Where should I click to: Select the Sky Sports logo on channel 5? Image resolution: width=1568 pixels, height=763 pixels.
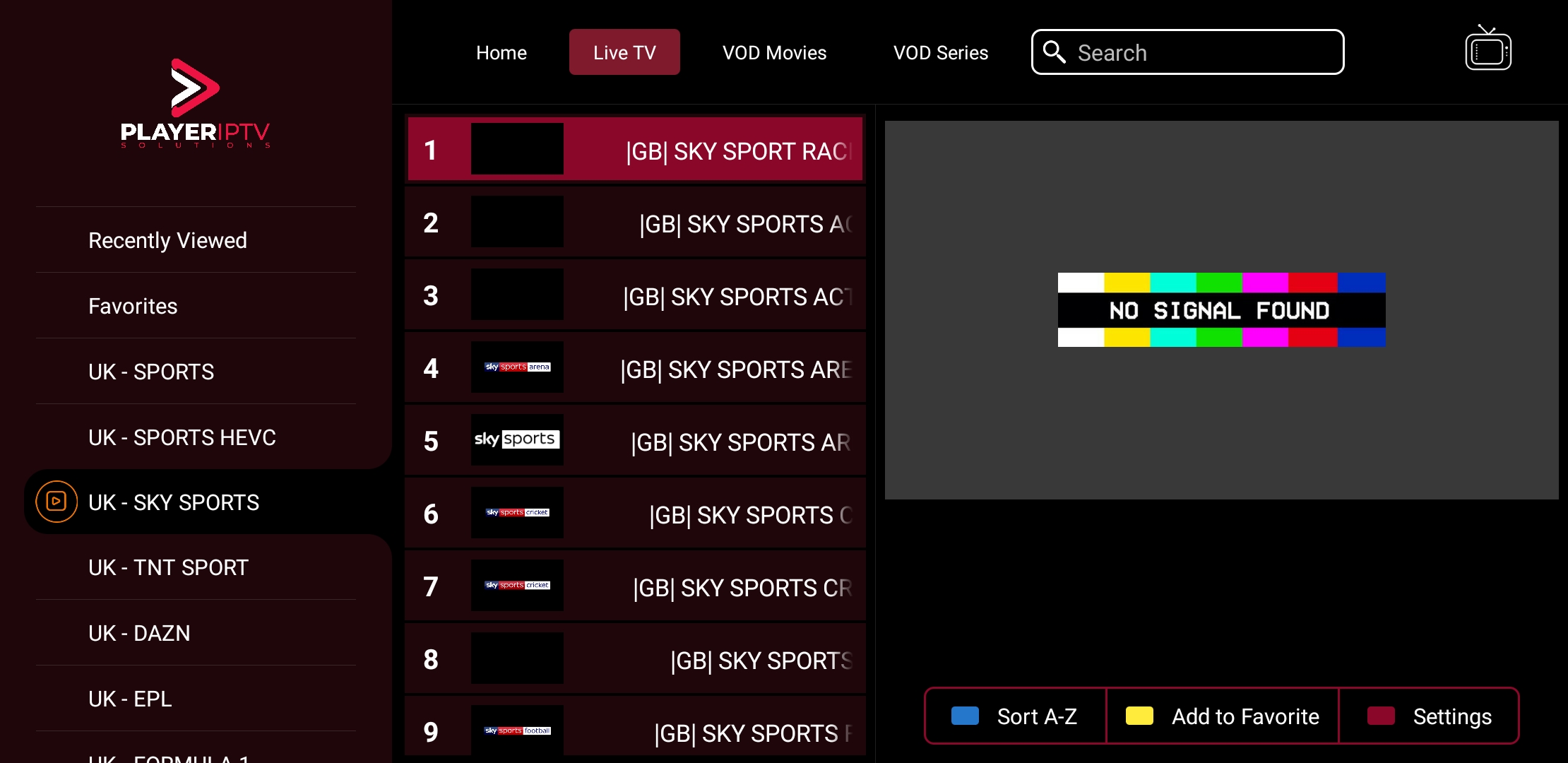click(517, 439)
